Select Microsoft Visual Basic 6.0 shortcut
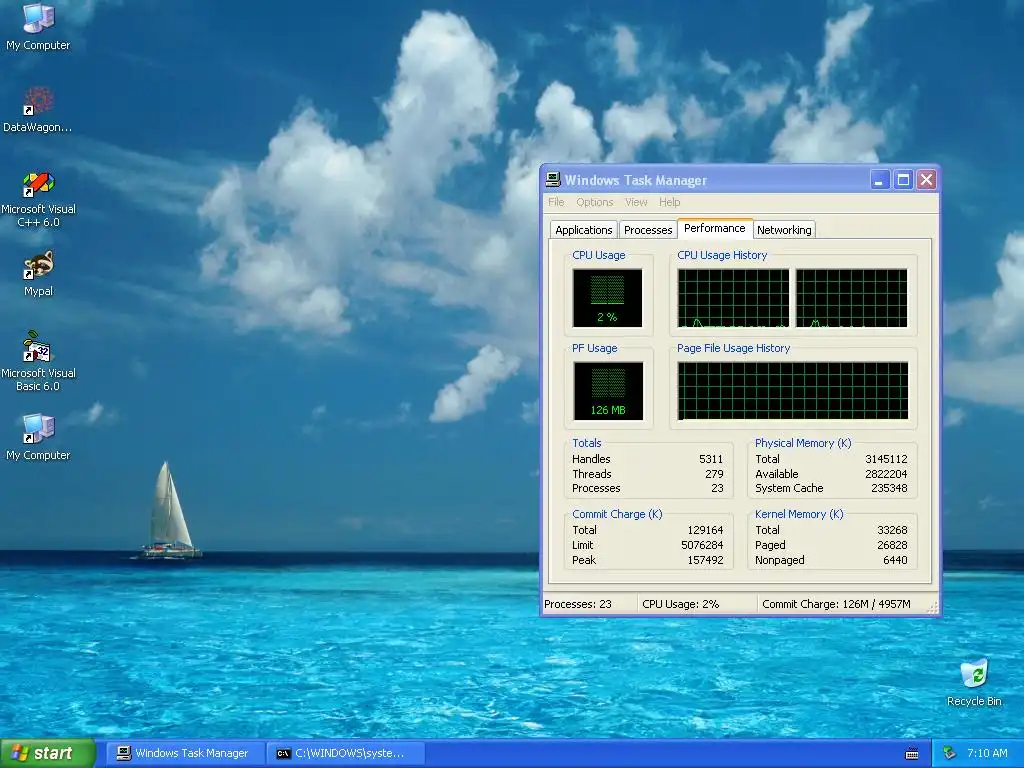The width and height of the screenshot is (1024, 768). point(38,362)
